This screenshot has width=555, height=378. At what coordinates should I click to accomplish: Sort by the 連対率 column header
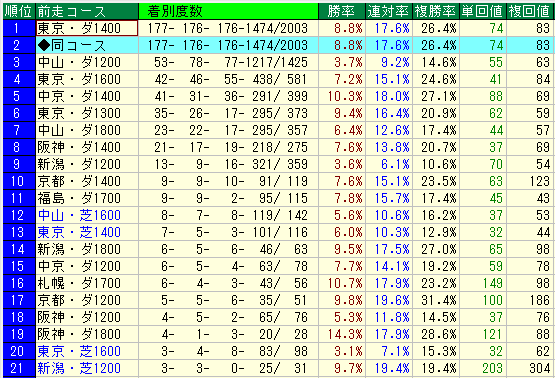(x=389, y=11)
